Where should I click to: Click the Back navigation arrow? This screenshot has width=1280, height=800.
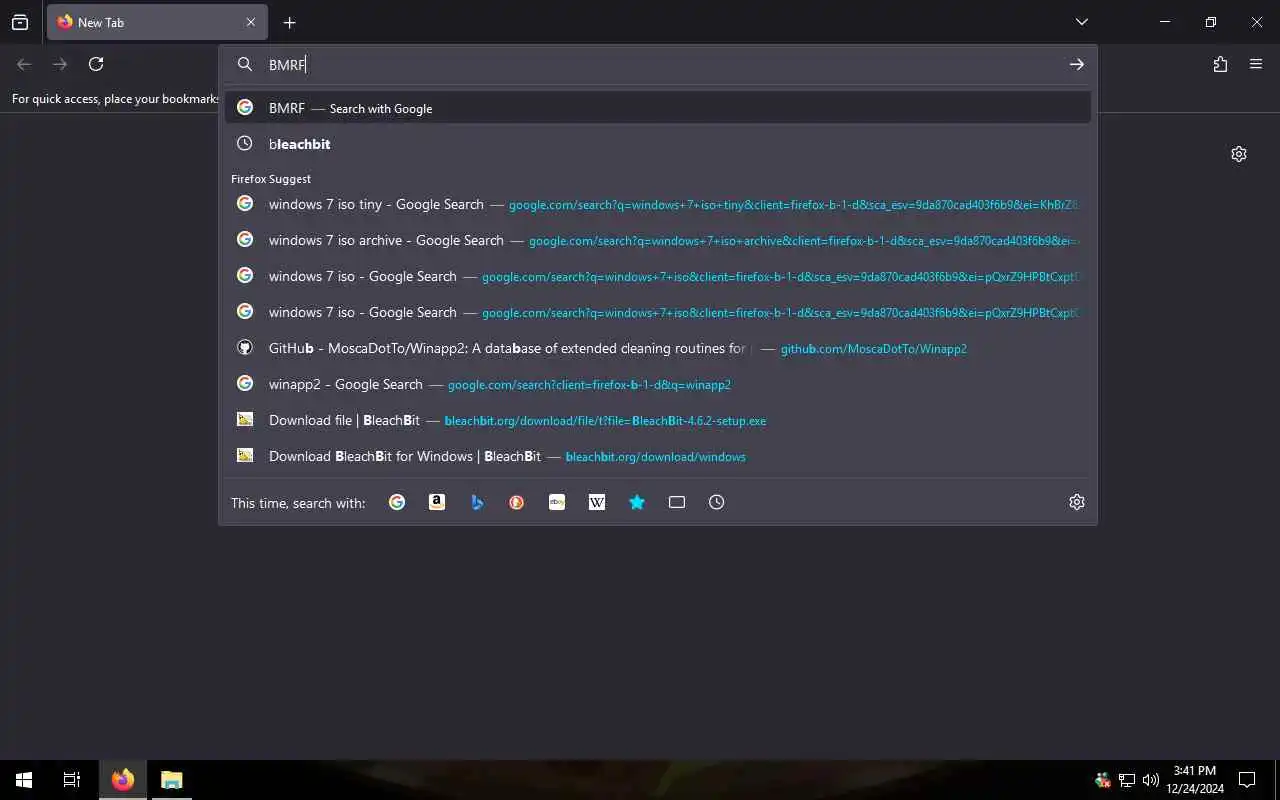point(24,64)
